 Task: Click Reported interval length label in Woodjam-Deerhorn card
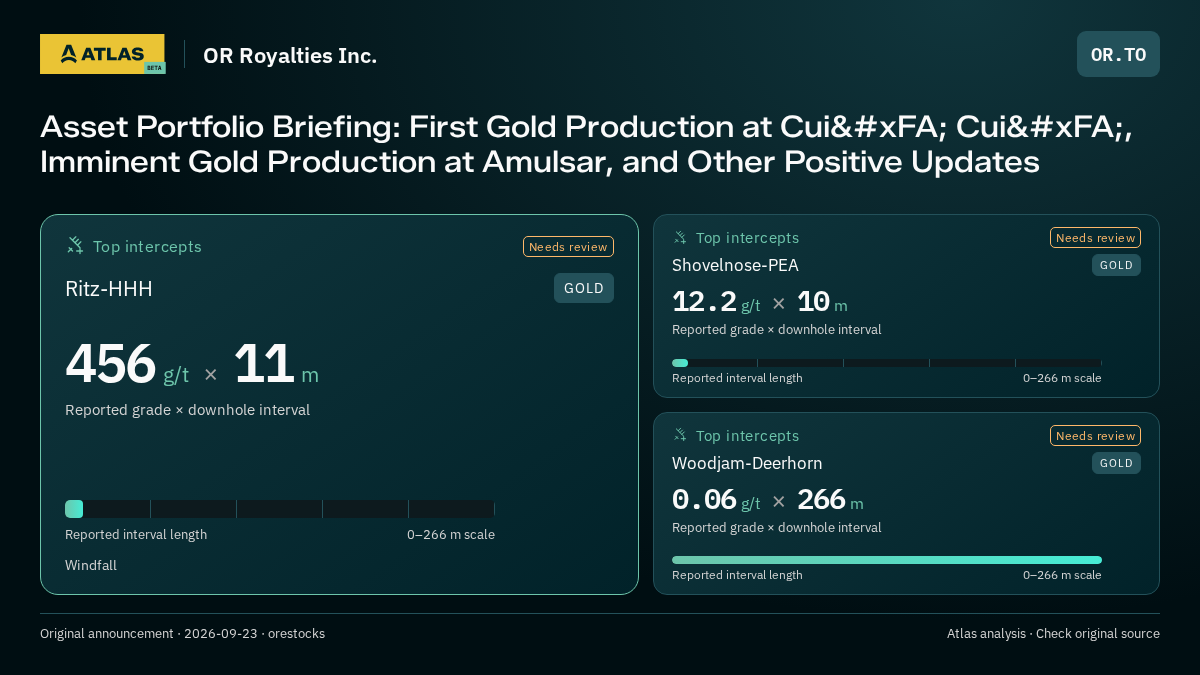tap(737, 575)
